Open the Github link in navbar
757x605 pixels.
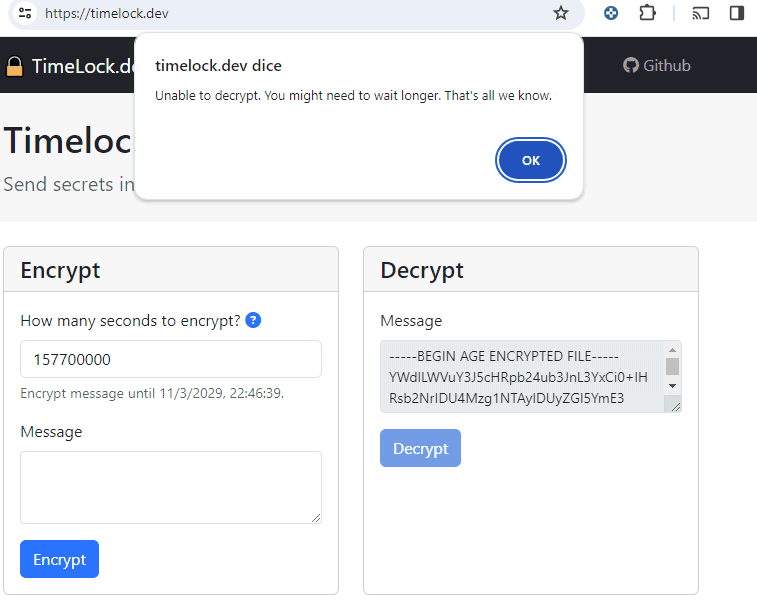click(657, 66)
